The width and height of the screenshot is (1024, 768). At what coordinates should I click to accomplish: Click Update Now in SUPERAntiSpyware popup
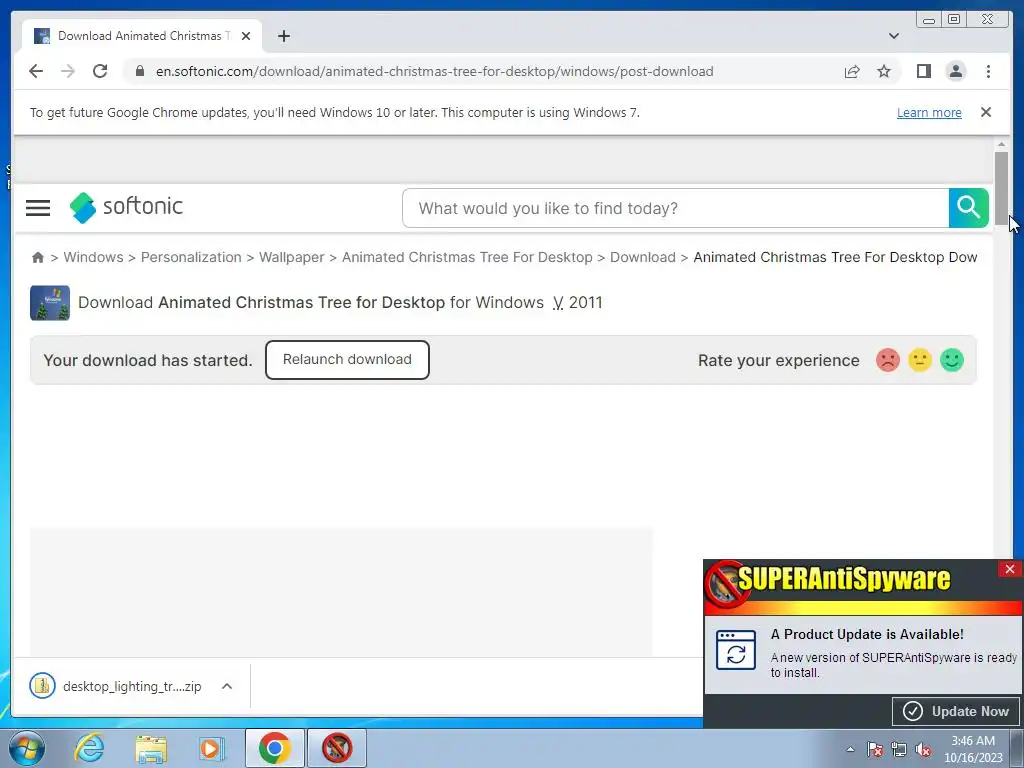tap(956, 711)
